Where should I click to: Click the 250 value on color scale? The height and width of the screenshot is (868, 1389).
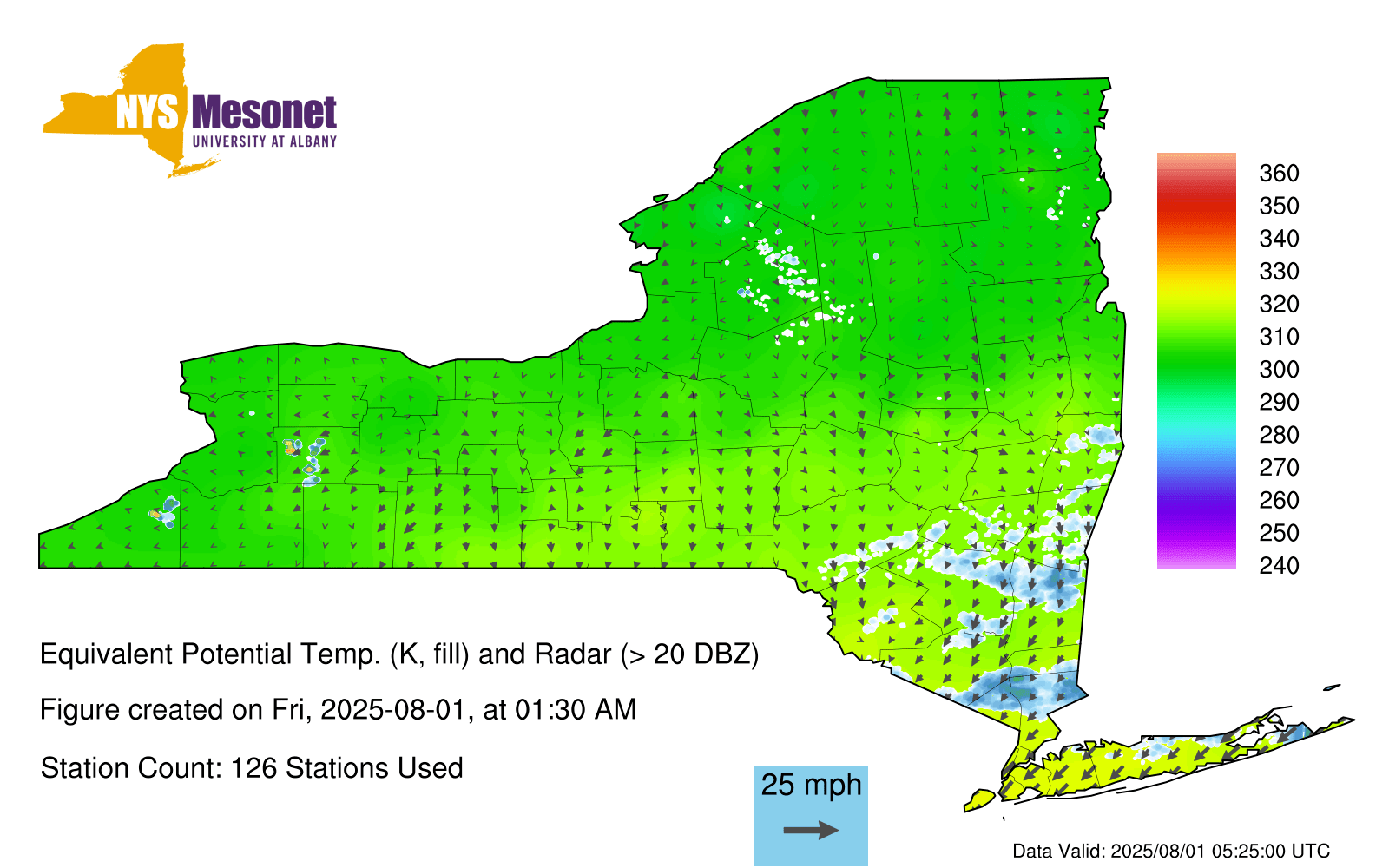click(x=1279, y=533)
